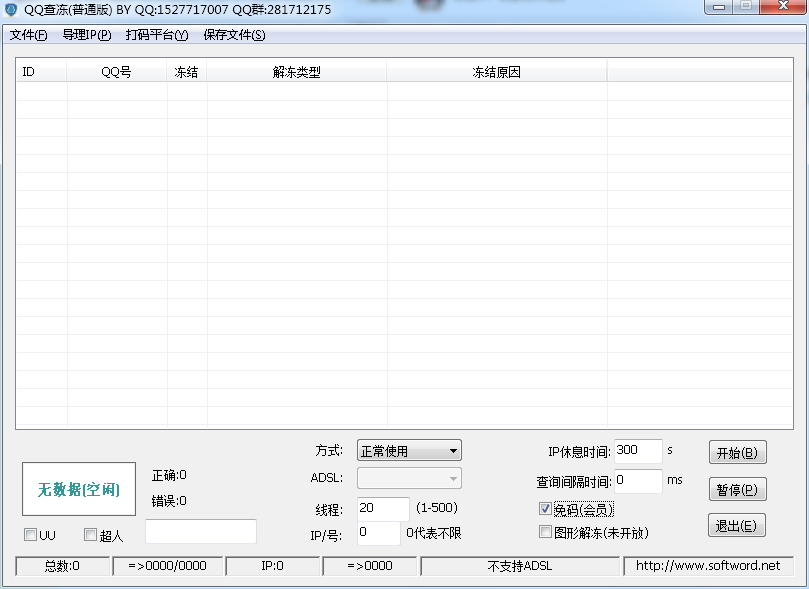Click the IP:0 status bar cell
The width and height of the screenshot is (809, 589).
(272, 566)
